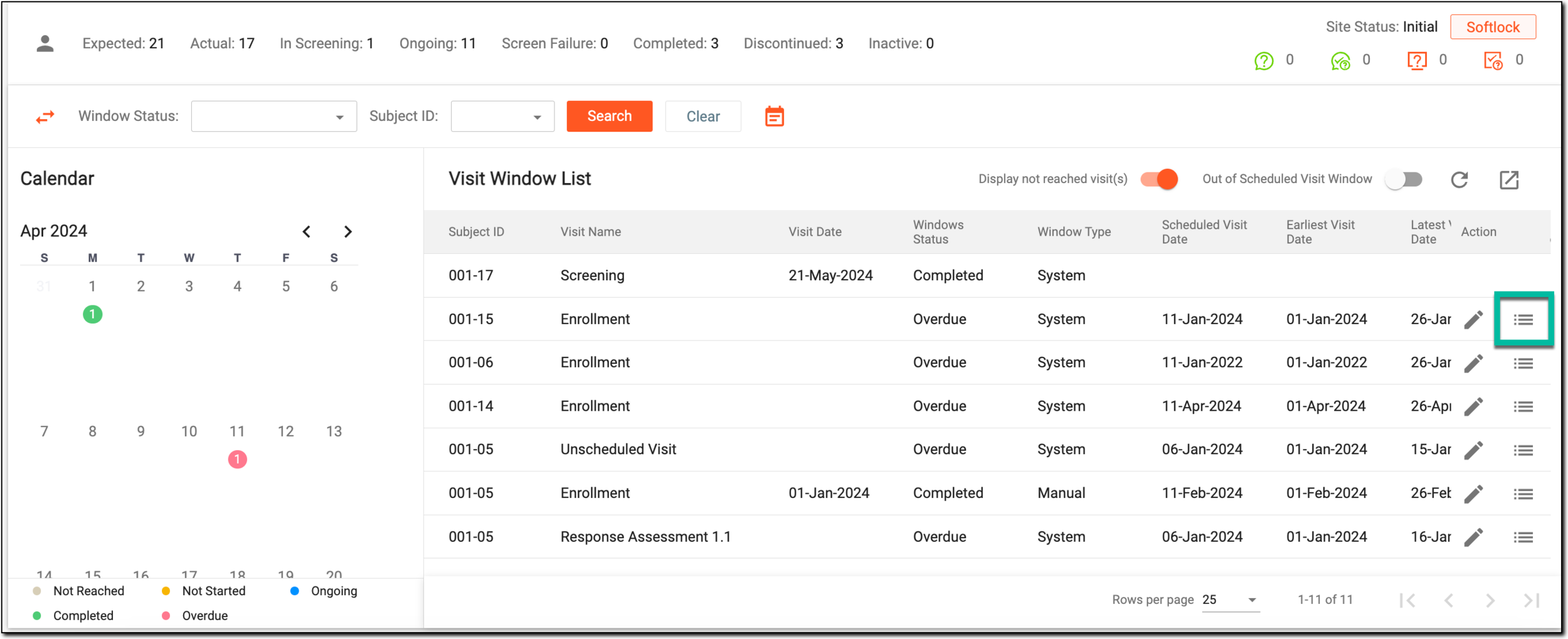This screenshot has width=1568, height=639.
Task: Open the orange calendar icon beside Clear
Action: (775, 116)
